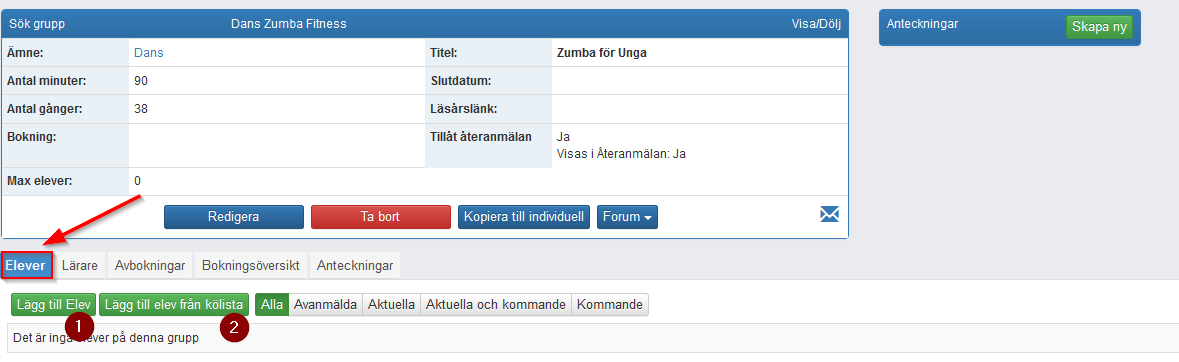Open the Bokningsöversikt tab
This screenshot has height=362, width=1179.
(x=250, y=266)
